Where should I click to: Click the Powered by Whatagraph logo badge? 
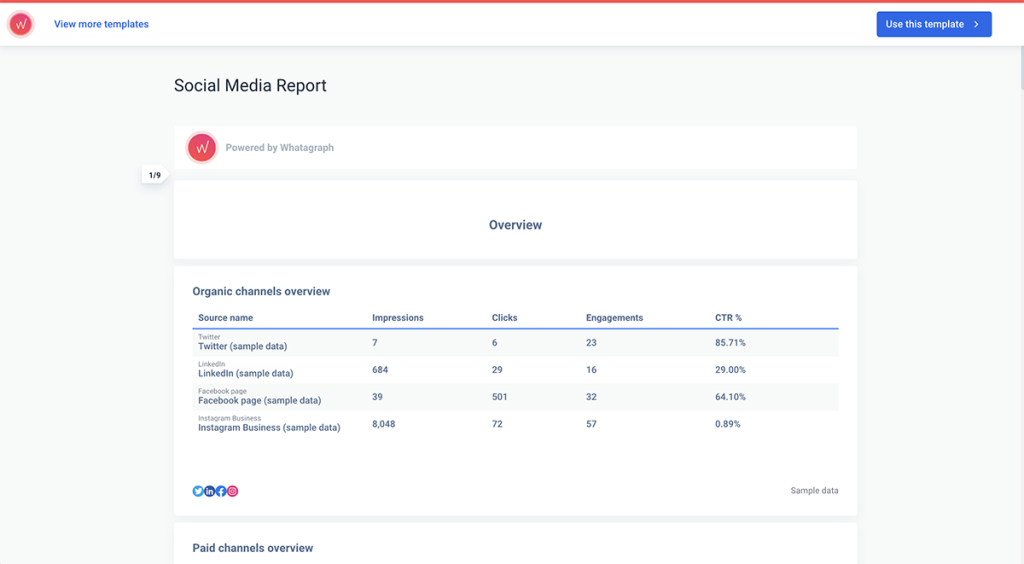pos(202,148)
